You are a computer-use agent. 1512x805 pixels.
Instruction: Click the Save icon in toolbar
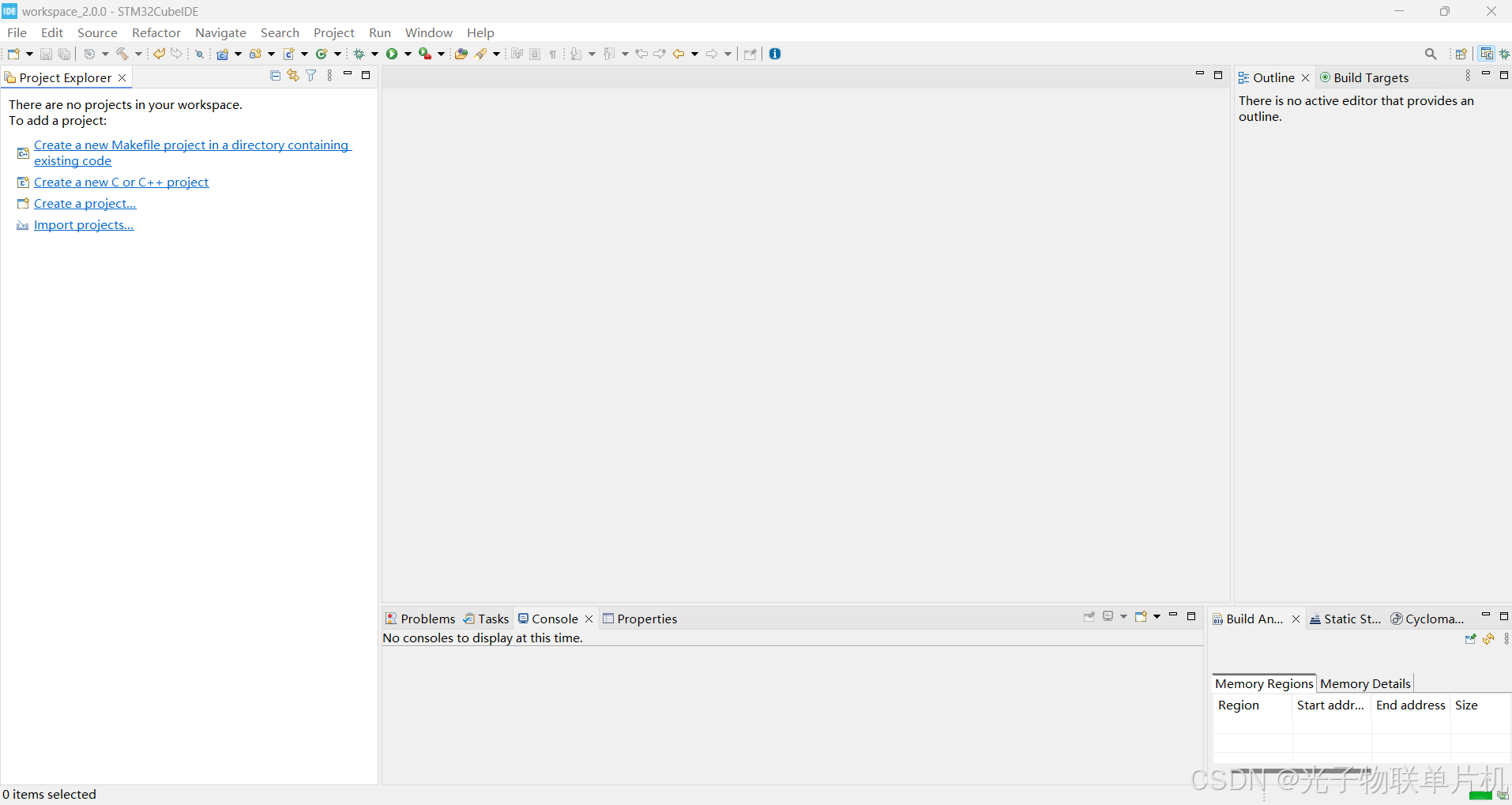tap(46, 54)
